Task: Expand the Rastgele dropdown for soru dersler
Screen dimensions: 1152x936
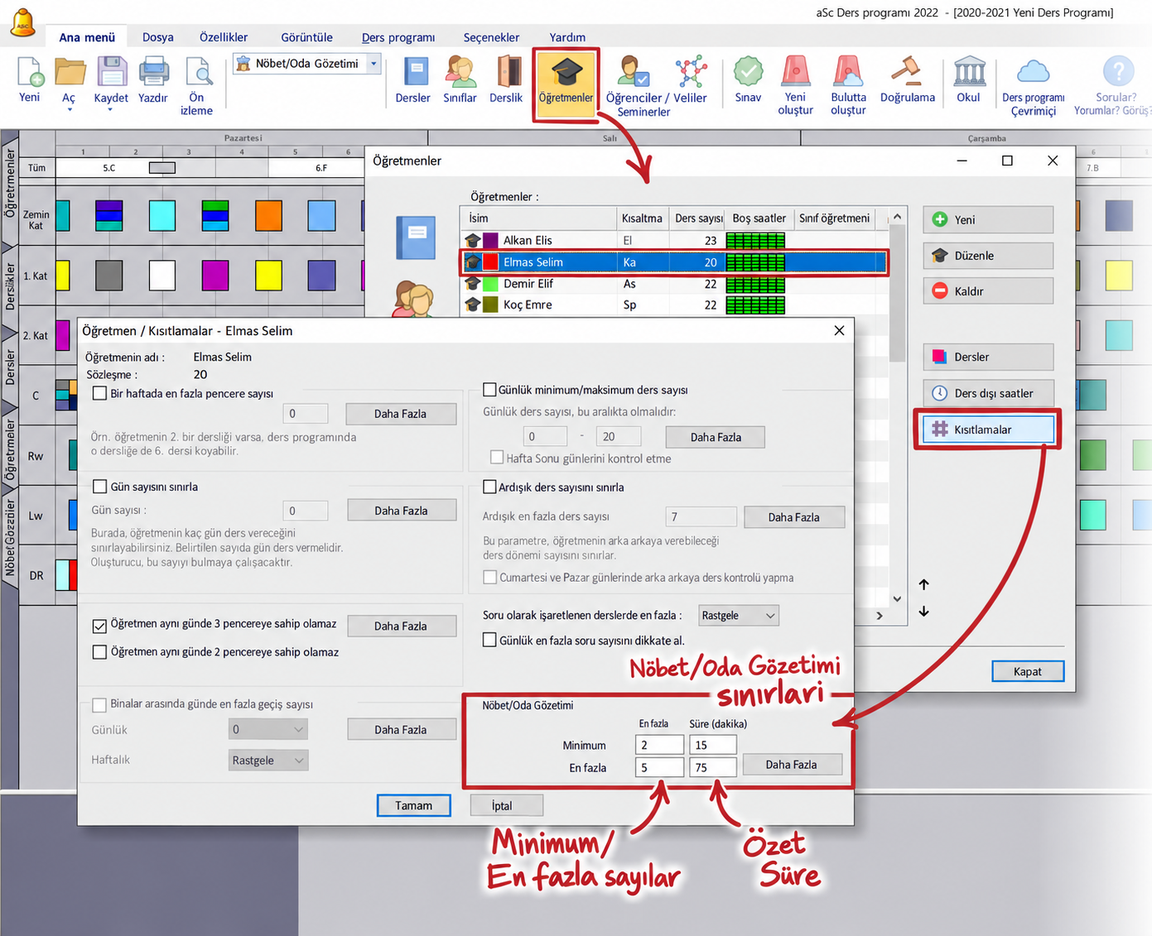Action: click(x=738, y=615)
